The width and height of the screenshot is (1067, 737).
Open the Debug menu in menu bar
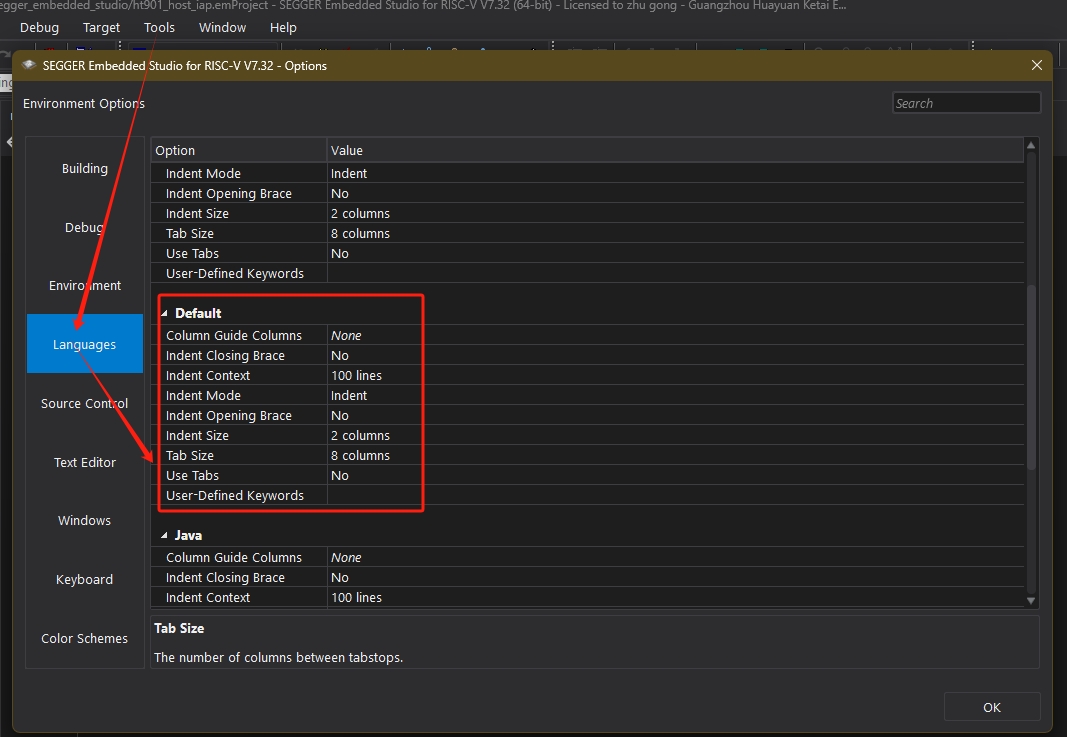[39, 27]
